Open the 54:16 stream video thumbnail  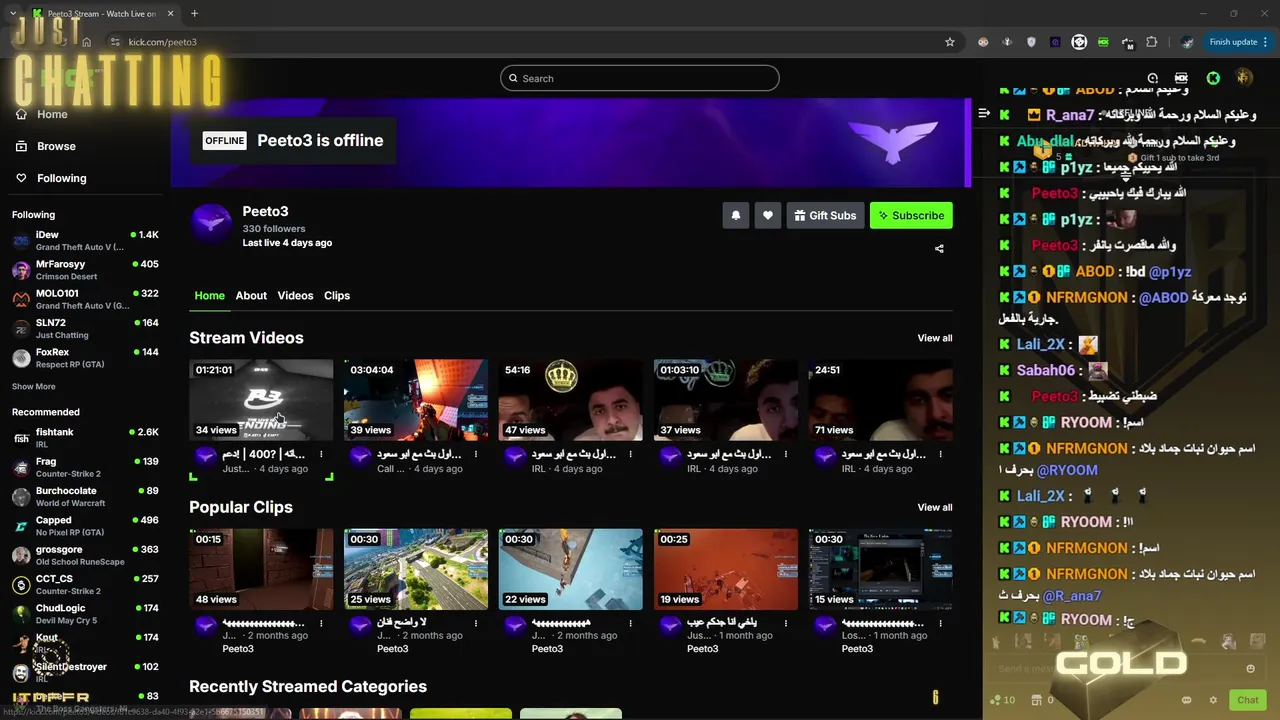point(571,400)
